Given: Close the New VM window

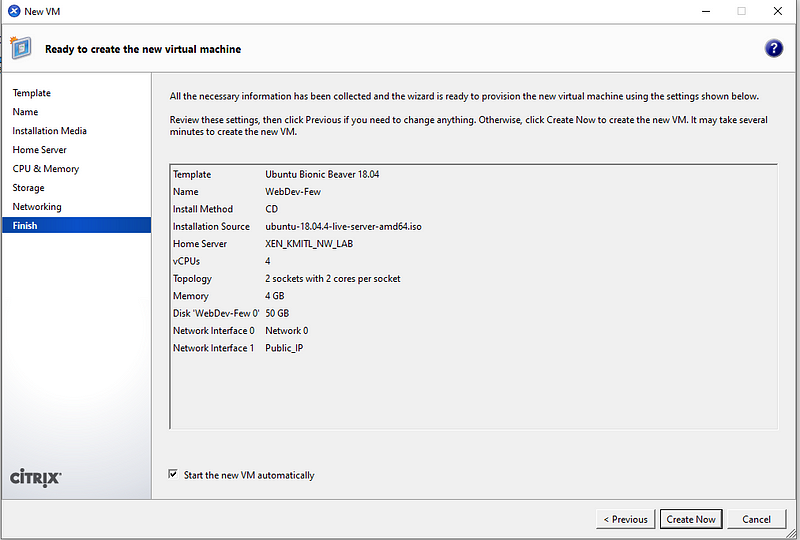Looking at the screenshot, I should pos(777,11).
